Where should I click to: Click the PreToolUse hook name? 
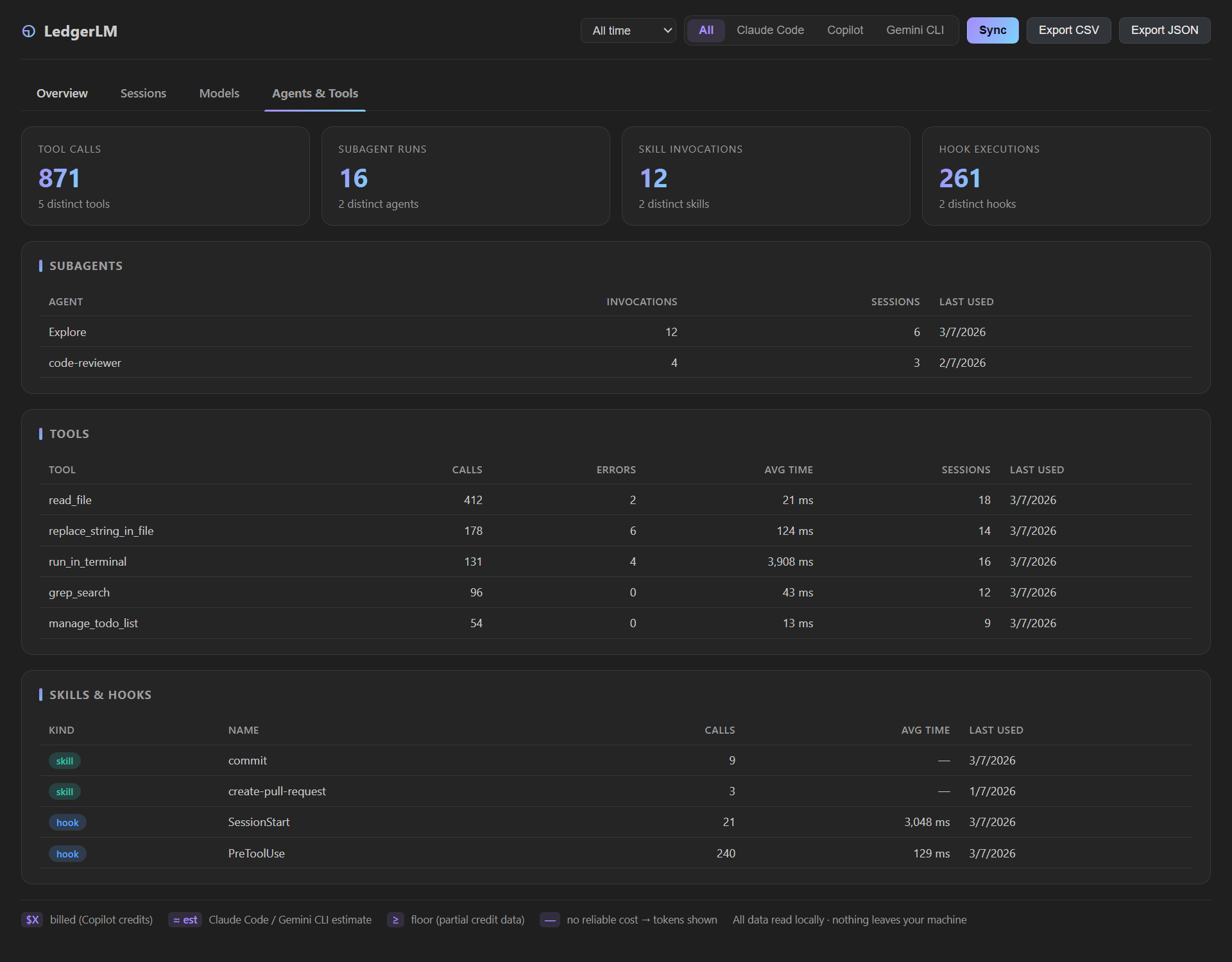[256, 854]
